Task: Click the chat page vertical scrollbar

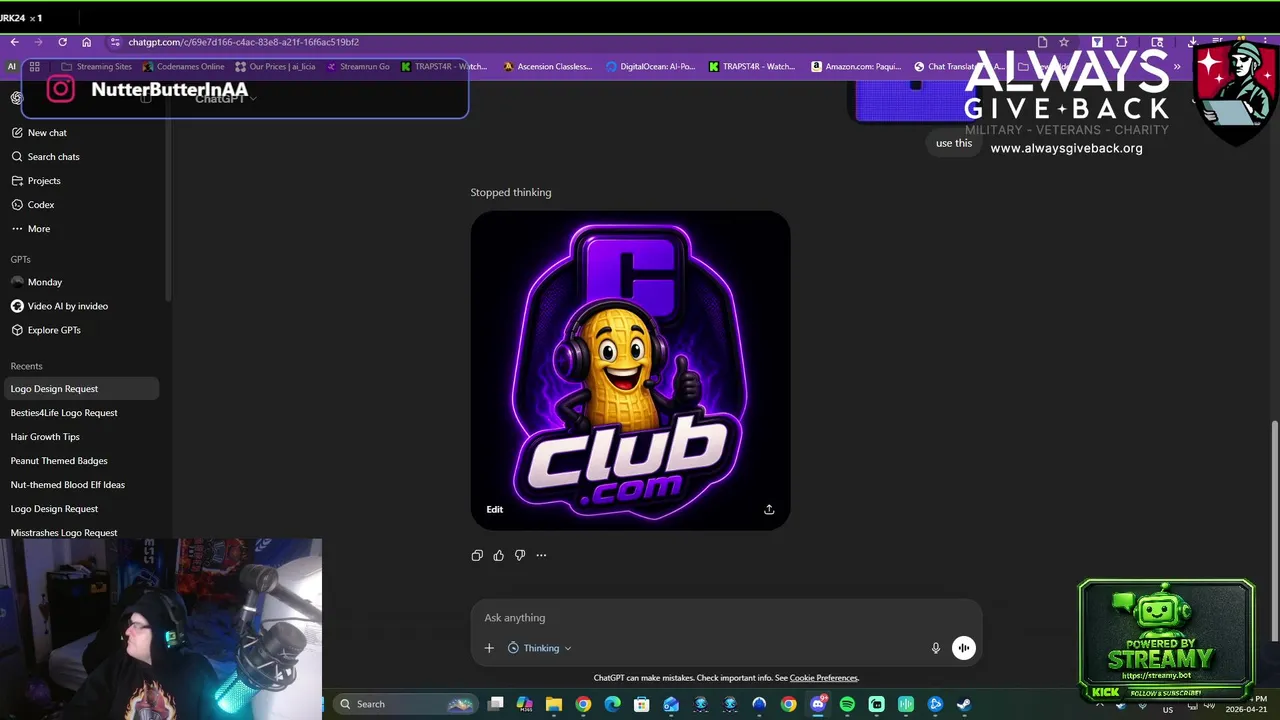Action: [x=1274, y=530]
